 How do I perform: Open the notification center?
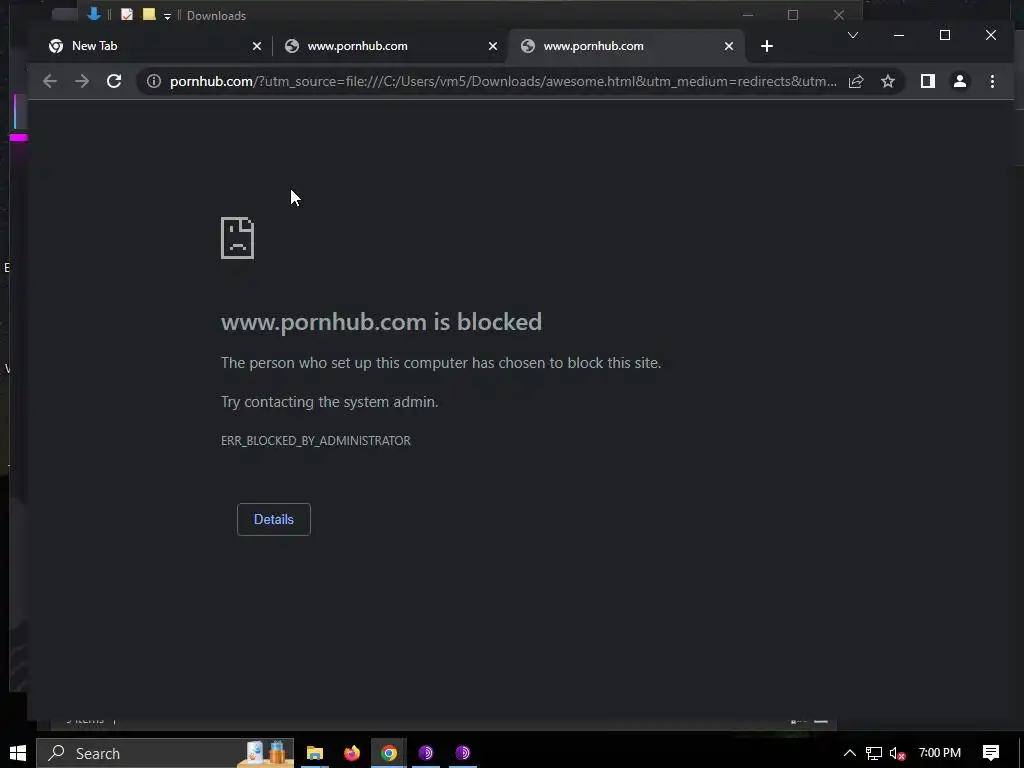pos(991,753)
